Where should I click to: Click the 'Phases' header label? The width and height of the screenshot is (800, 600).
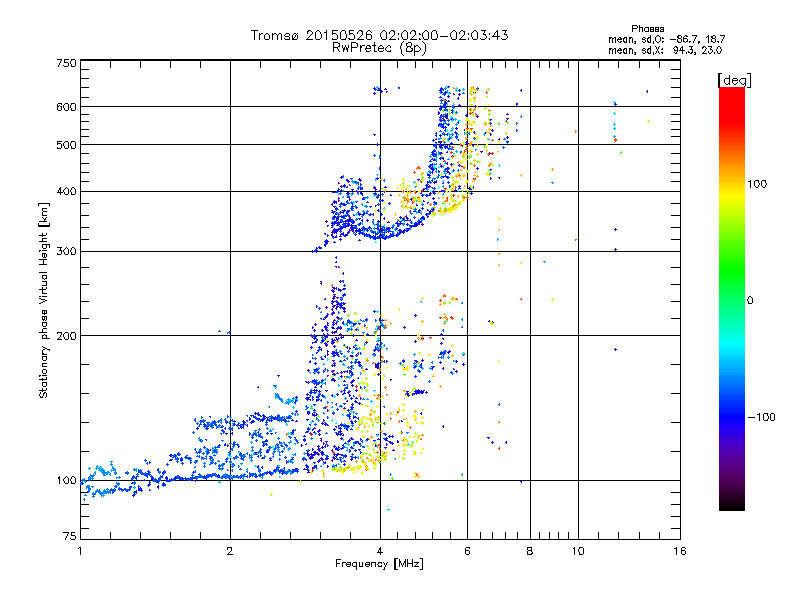pos(647,29)
